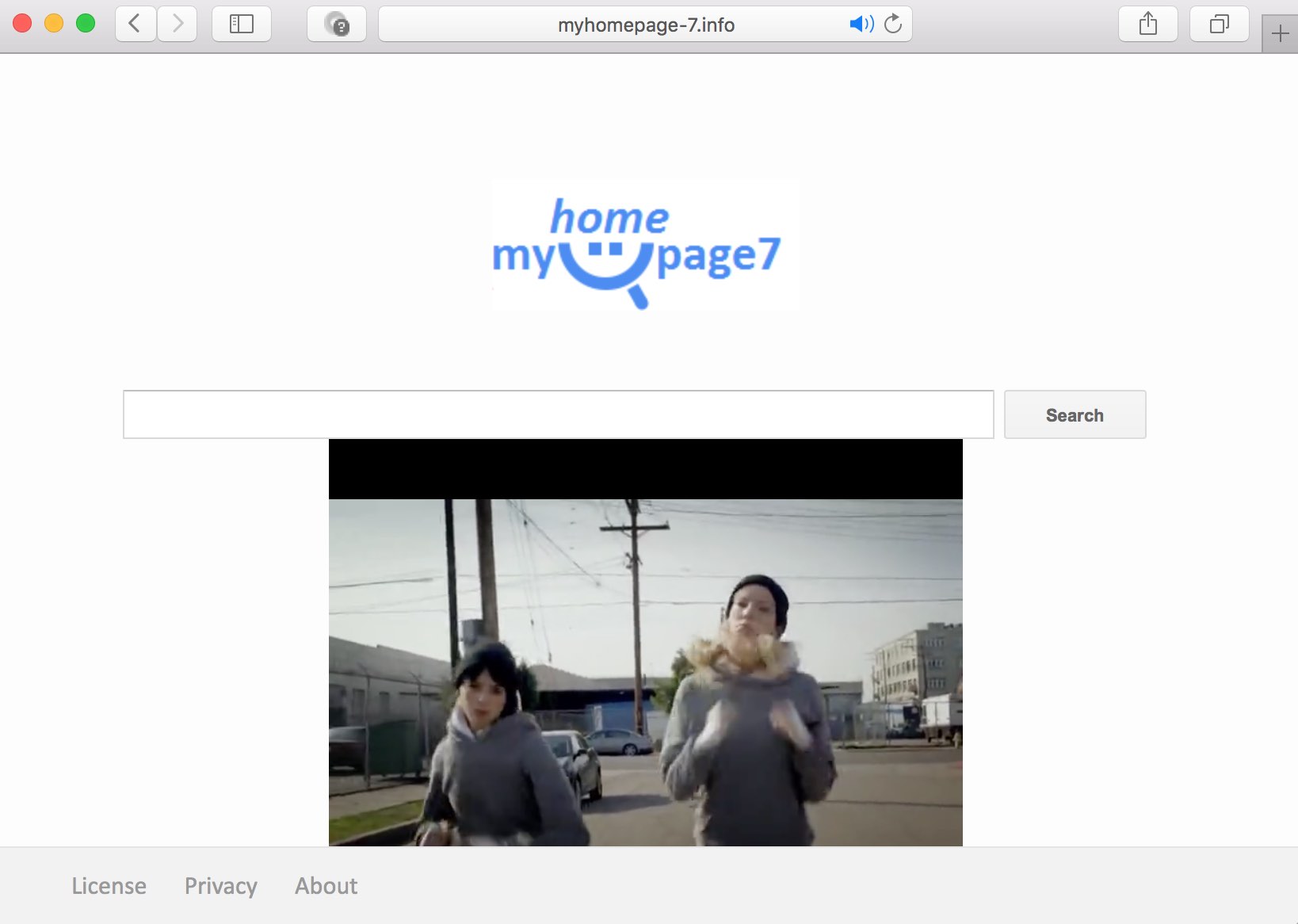Minimize the window with yellow button
This screenshot has width=1298, height=924.
(54, 24)
